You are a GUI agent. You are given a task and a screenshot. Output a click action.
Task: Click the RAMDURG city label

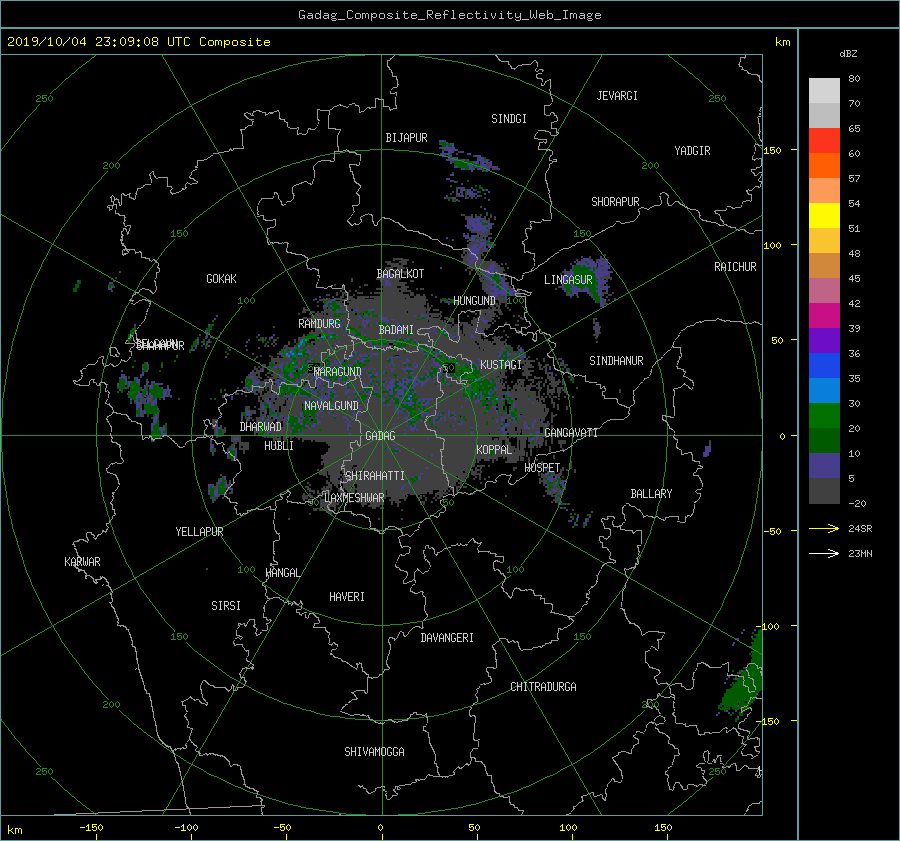pos(319,324)
